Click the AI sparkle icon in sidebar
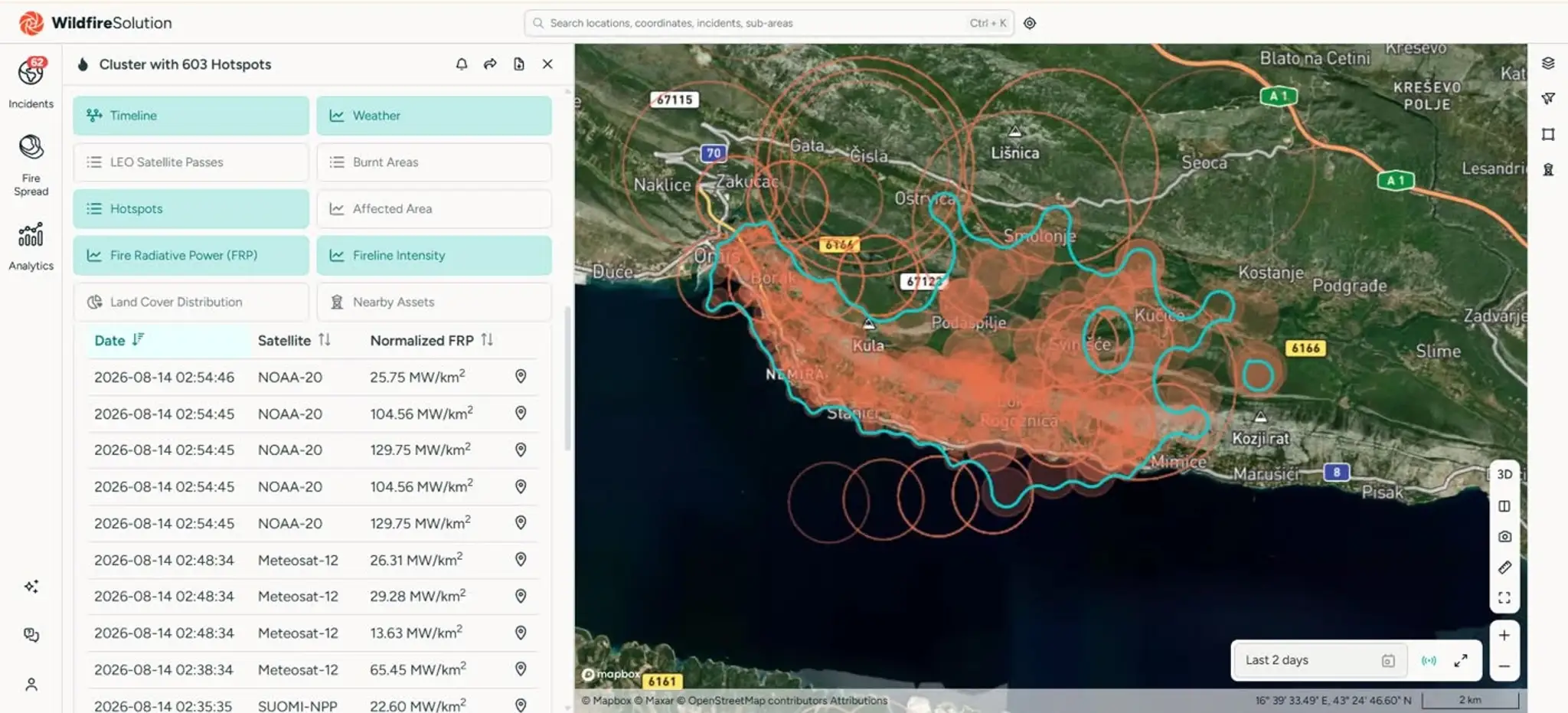Screen dimensions: 1568x713 tap(31, 587)
